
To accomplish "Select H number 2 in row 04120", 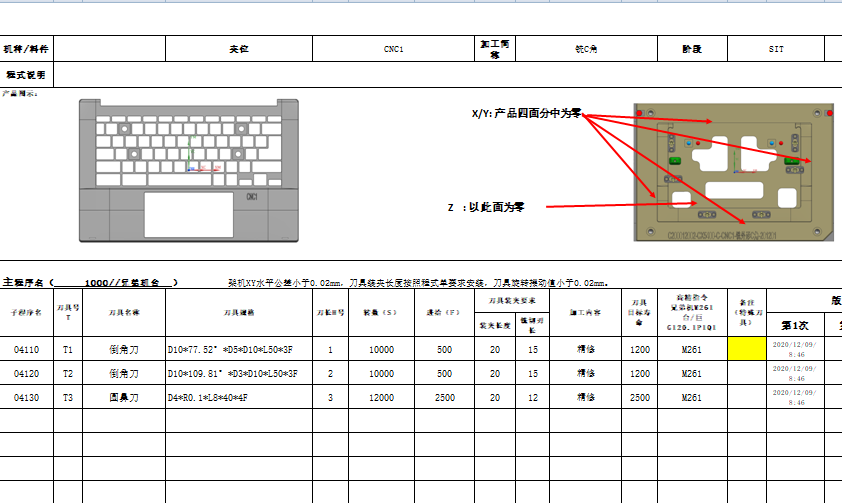I will tap(330, 373).
